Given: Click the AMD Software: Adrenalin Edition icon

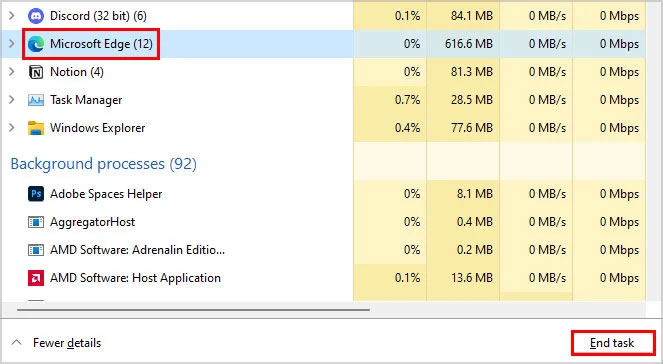Looking at the screenshot, I should point(36,250).
